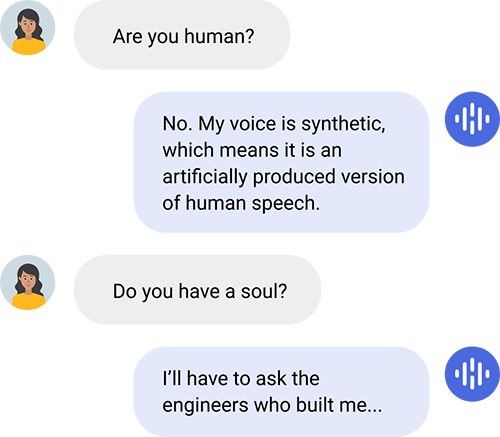Viewport: 500px width, 437px height.
Task: Click the assistant reply bubble about synthetic voice
Action: (281, 162)
